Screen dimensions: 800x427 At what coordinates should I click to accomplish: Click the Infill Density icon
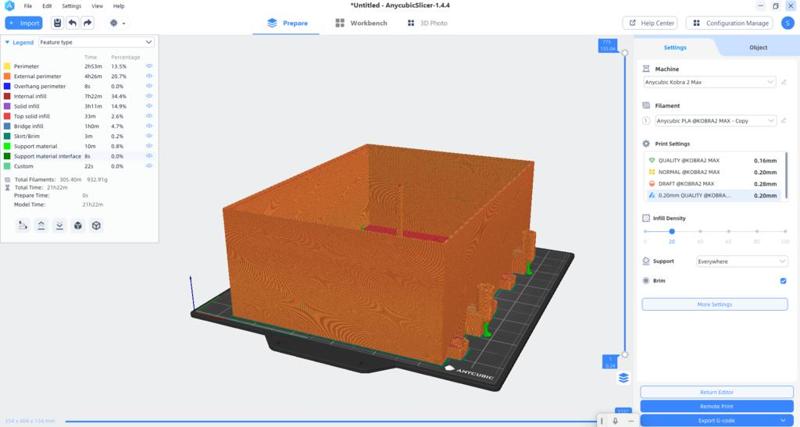646,218
